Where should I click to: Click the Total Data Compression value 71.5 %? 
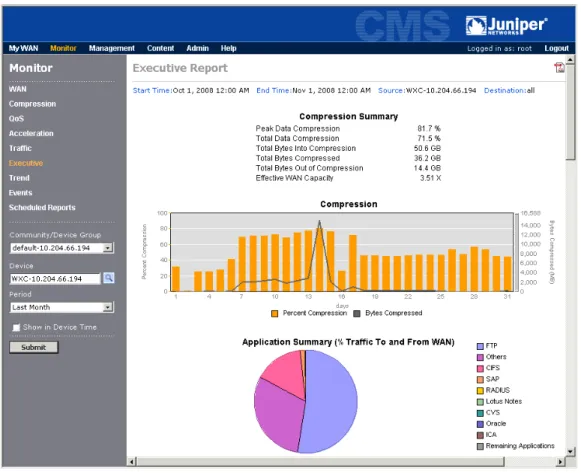point(429,139)
